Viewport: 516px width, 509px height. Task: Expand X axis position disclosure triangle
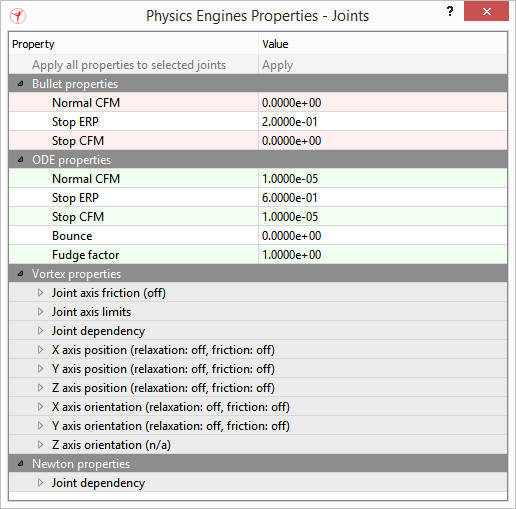(40, 350)
